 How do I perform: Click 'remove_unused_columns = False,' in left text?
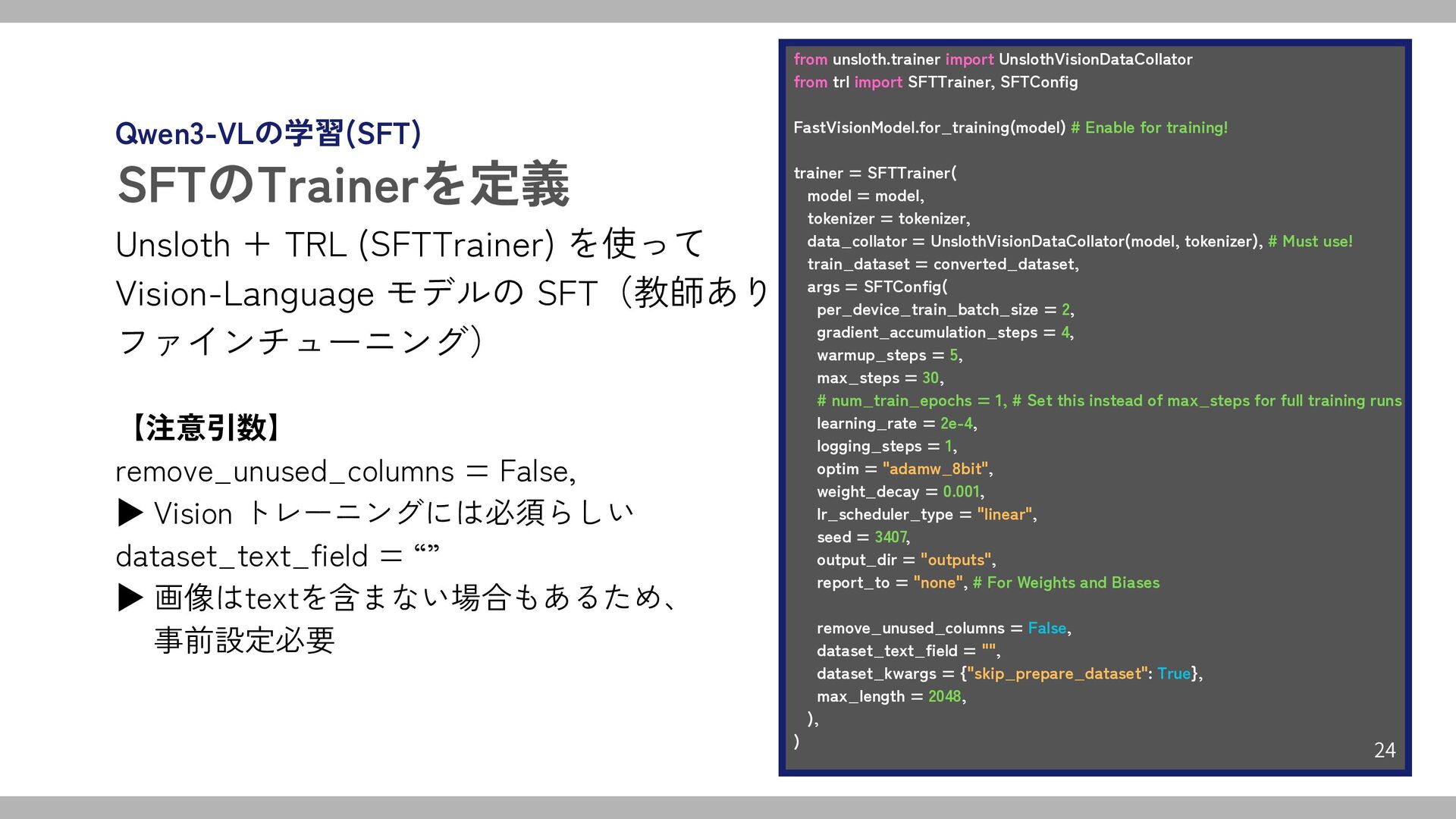[345, 472]
